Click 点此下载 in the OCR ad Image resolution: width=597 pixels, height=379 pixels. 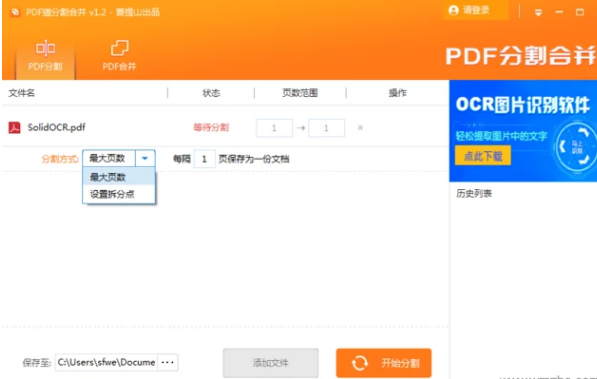click(483, 156)
